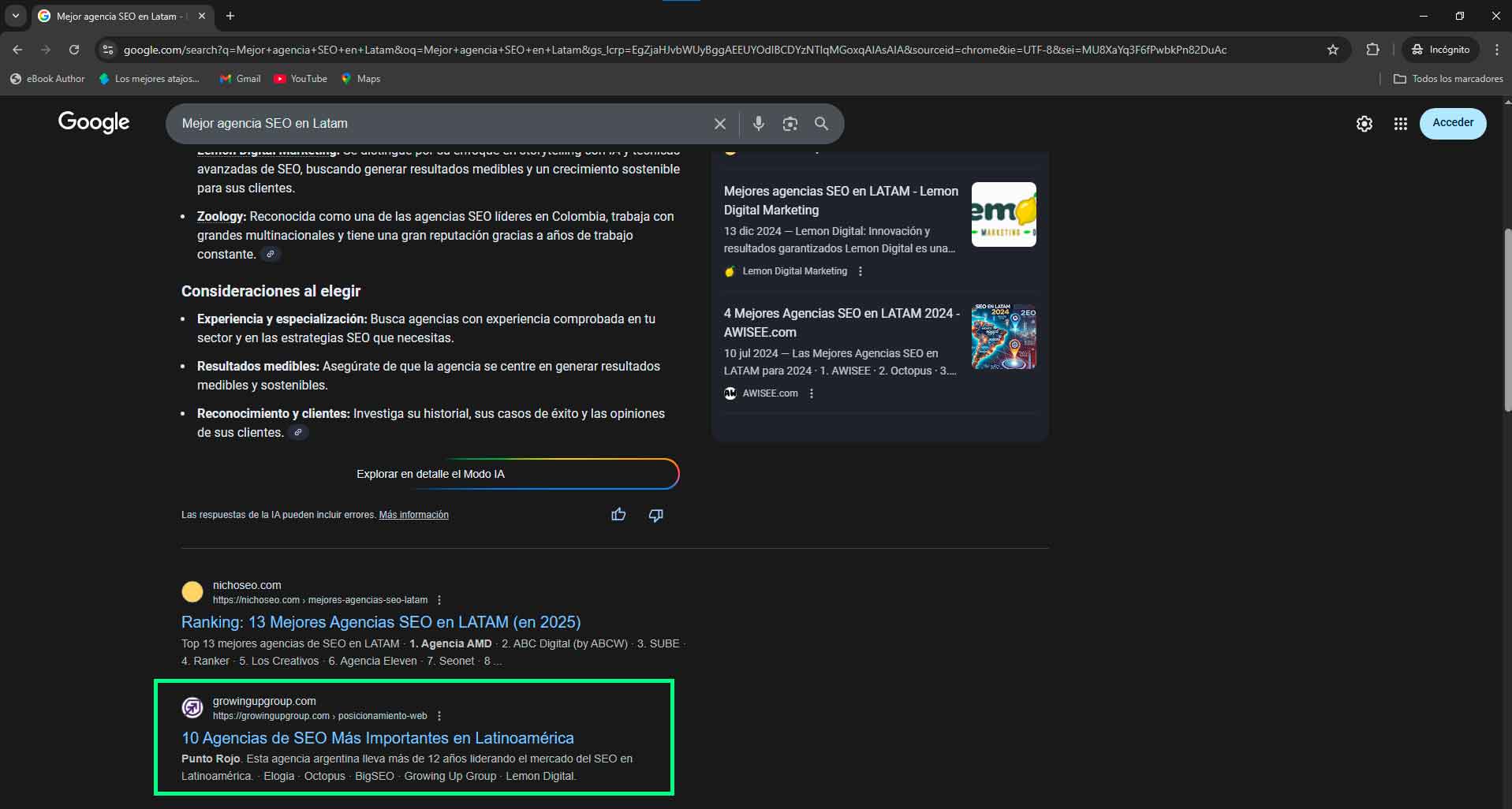This screenshot has width=1512, height=809.
Task: Click the nichoseo.com site favicon
Action: 192,591
